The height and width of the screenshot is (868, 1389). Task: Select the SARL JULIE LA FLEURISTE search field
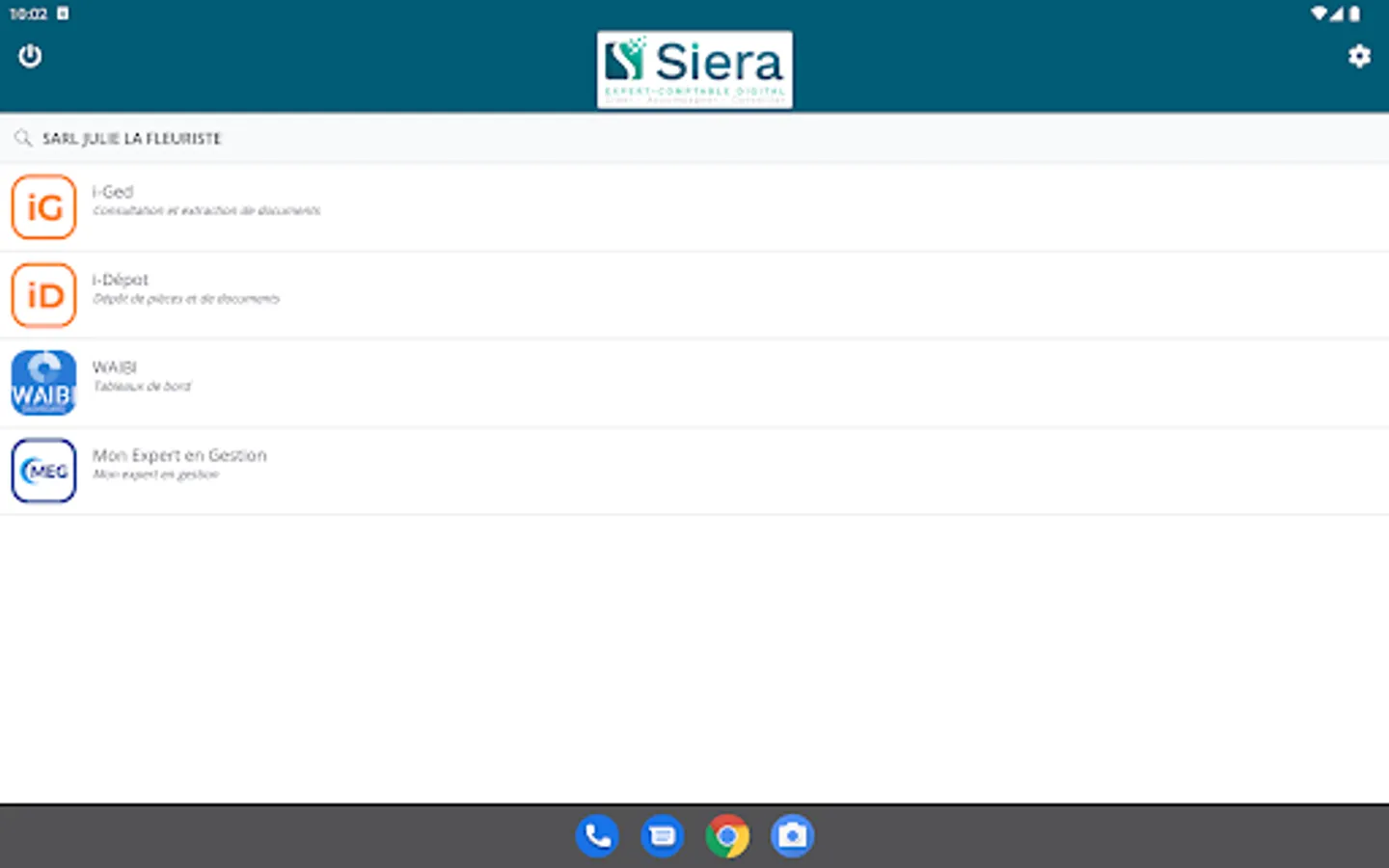(694, 138)
